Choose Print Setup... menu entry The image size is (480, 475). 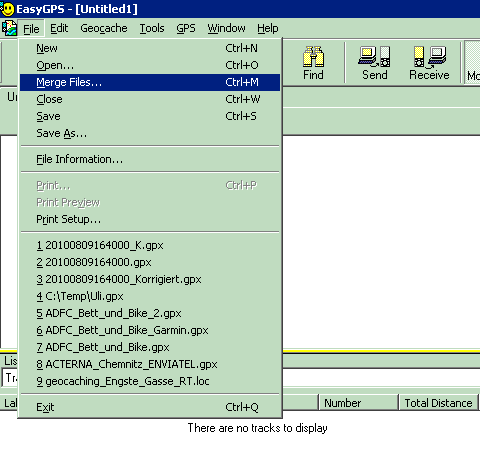point(150,219)
